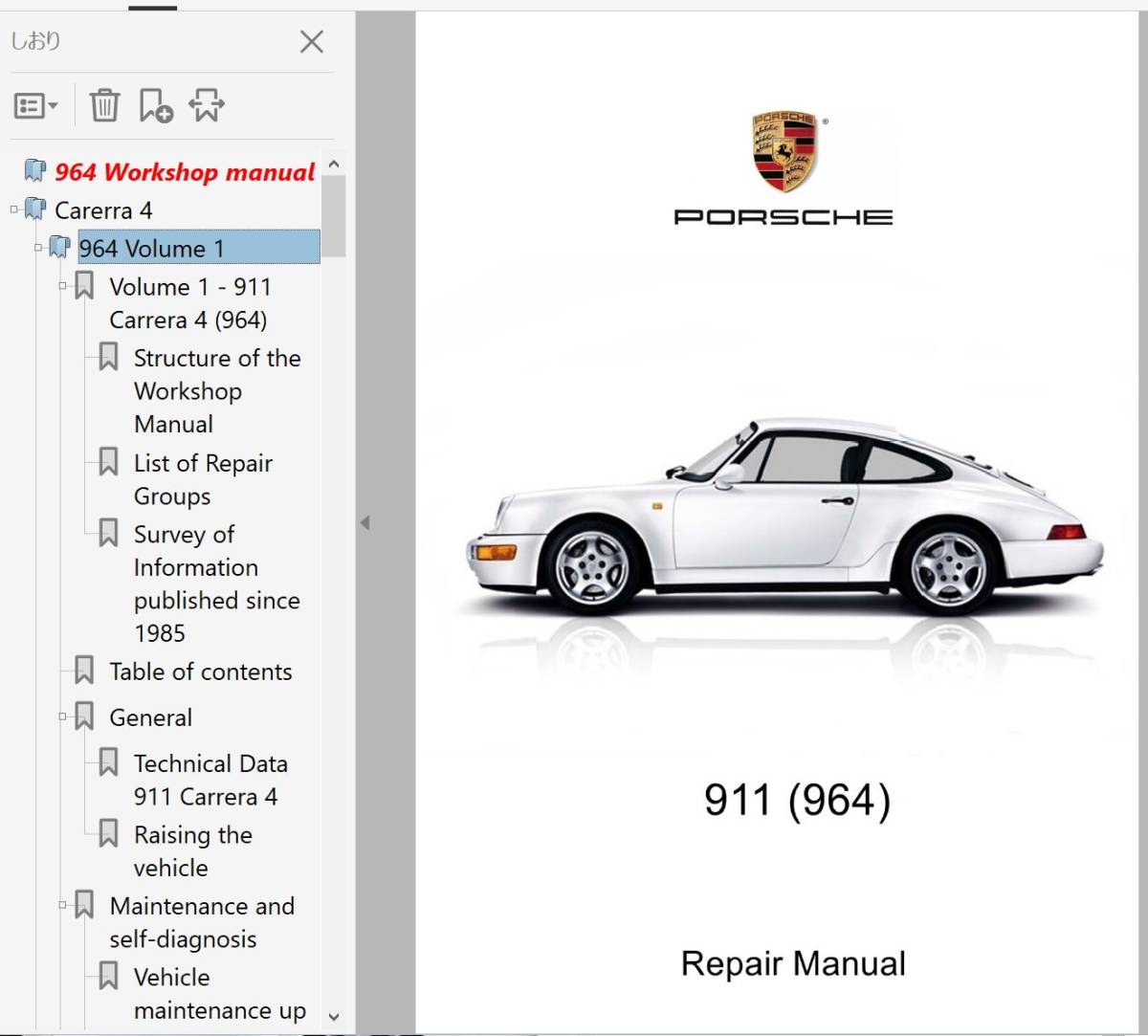
Task: Click bookmark panel scrollbar down arrow
Action: click(x=334, y=1017)
